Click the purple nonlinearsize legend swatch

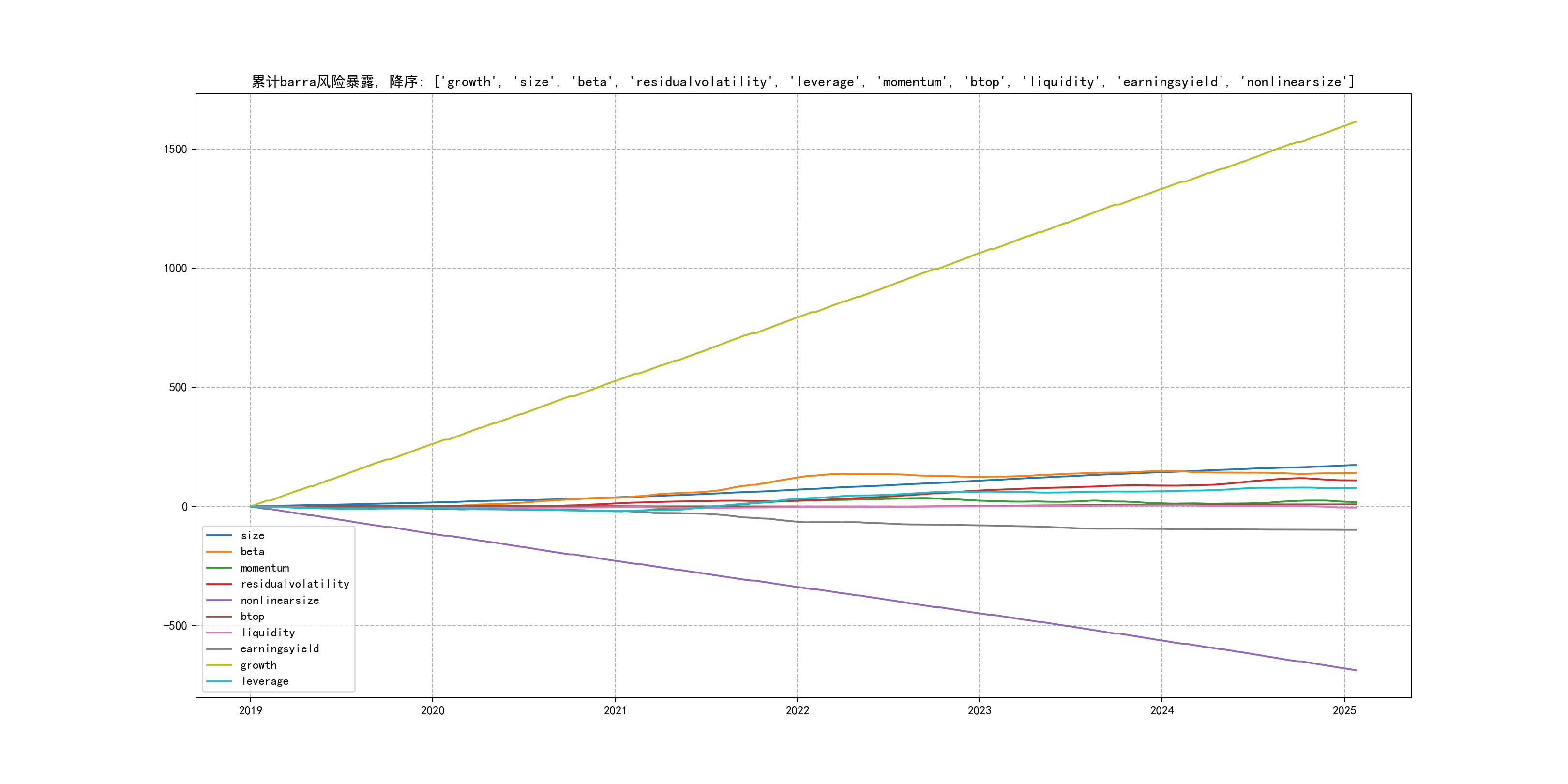[219, 600]
